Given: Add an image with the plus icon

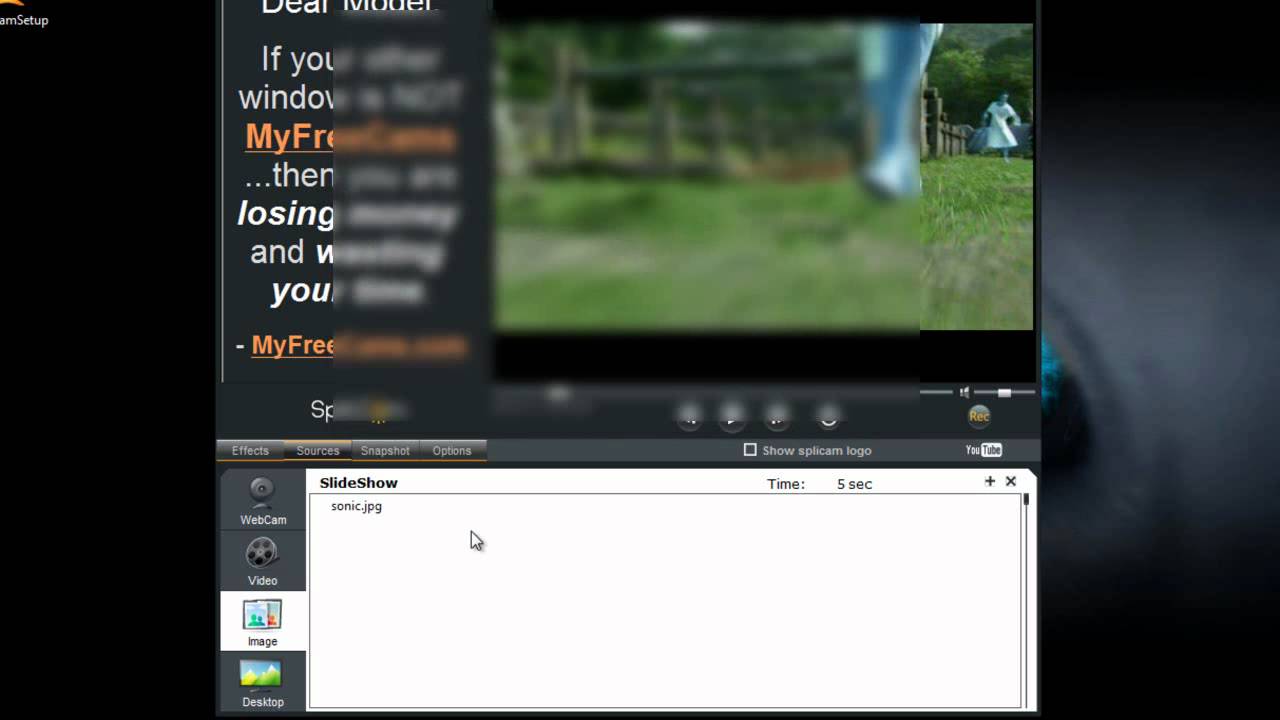Looking at the screenshot, I should (990, 481).
